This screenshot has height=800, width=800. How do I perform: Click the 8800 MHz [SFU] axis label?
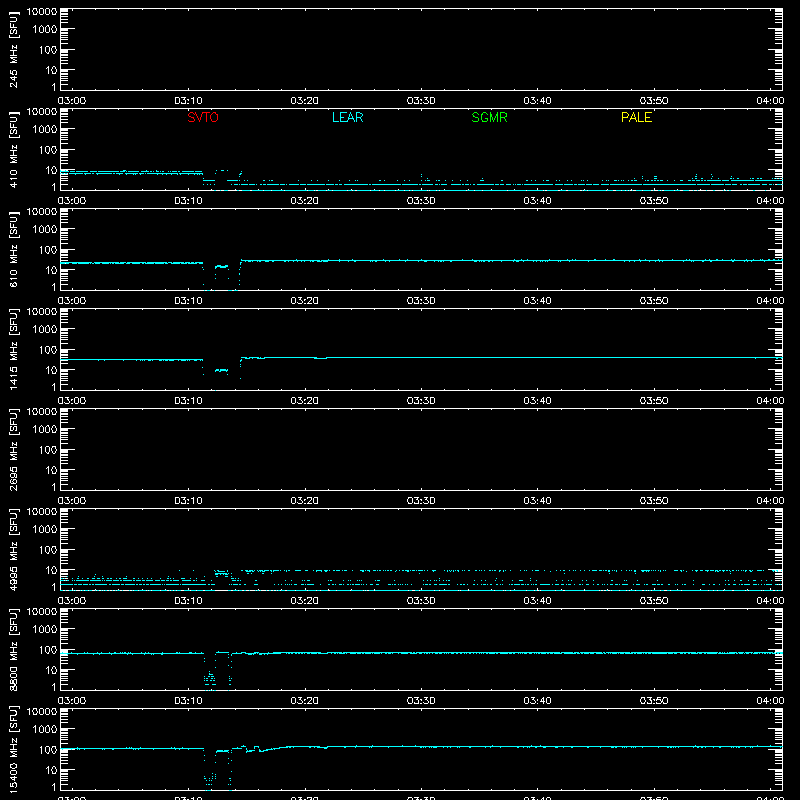pos(13,650)
